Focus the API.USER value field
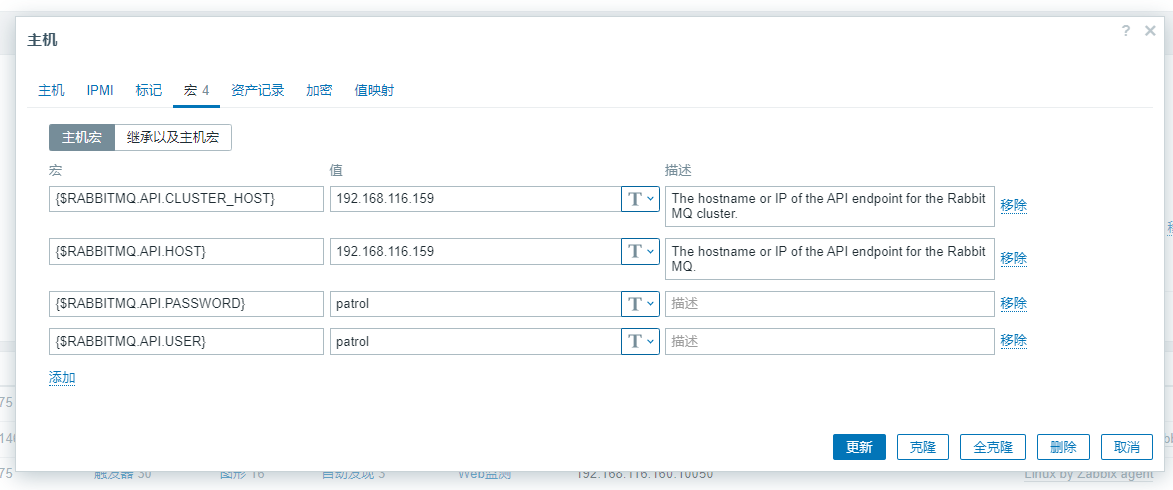The image size is (1173, 490). 476,341
